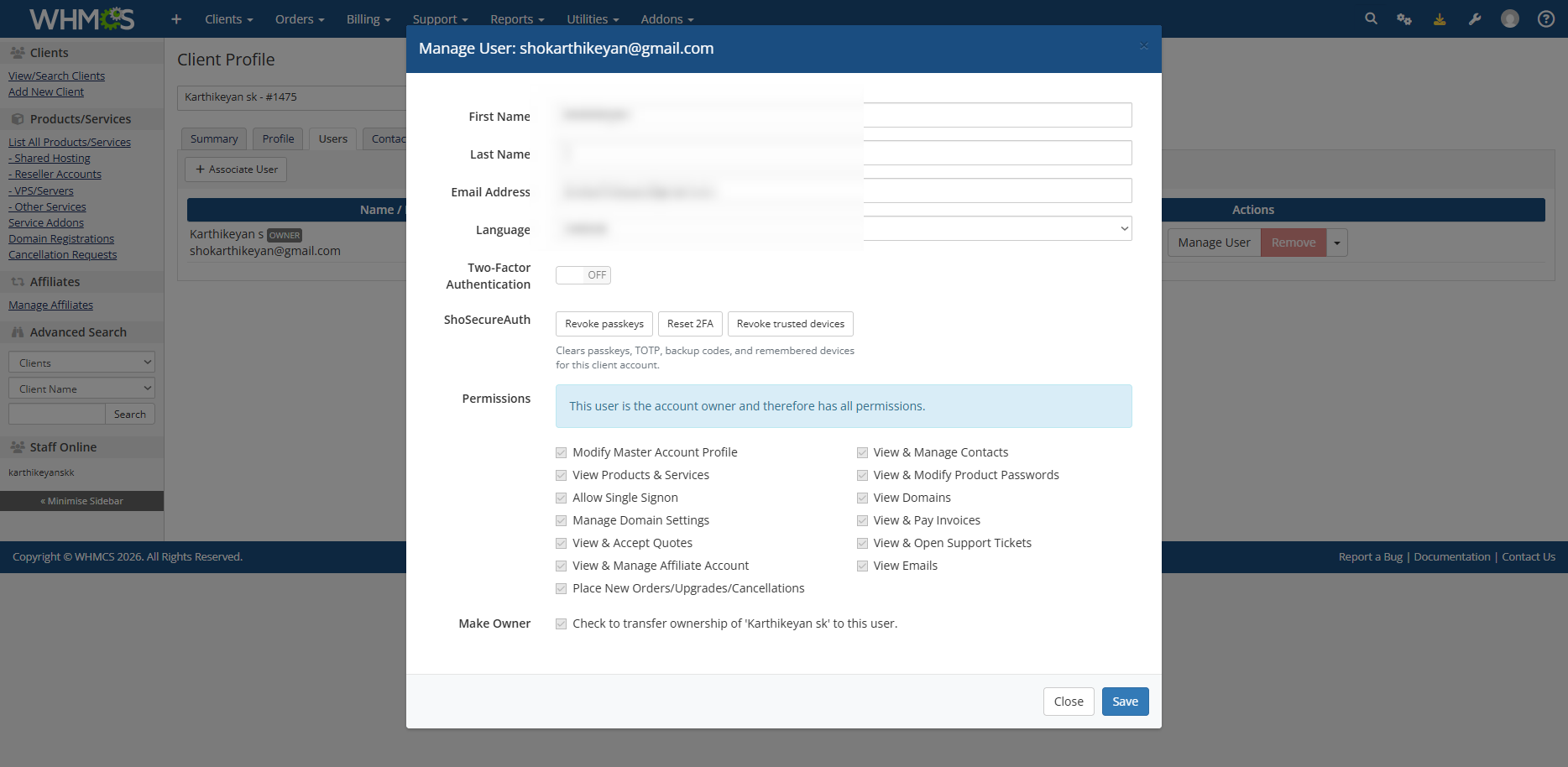Click Manage User button in Actions column
This screenshot has width=1568, height=767.
point(1214,243)
